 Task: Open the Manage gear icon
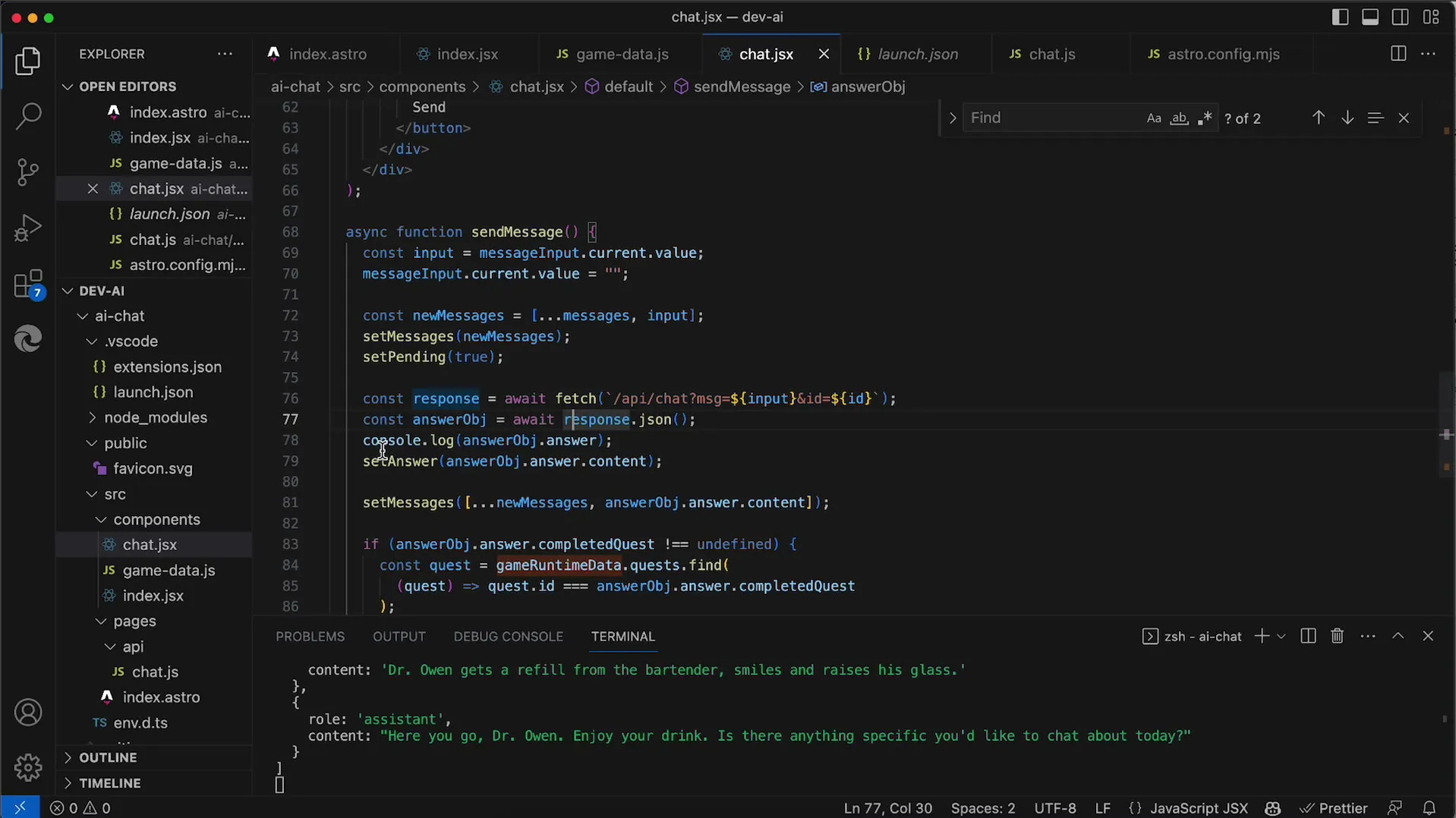pos(28,767)
